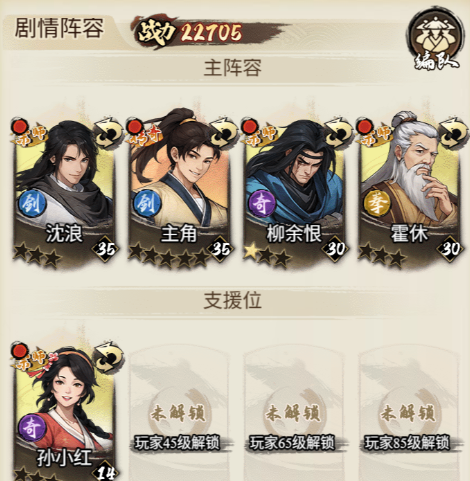The width and height of the screenshot is (470, 481).
Task: Tap the swap arrows on 沈浪's card
Action: [108, 133]
